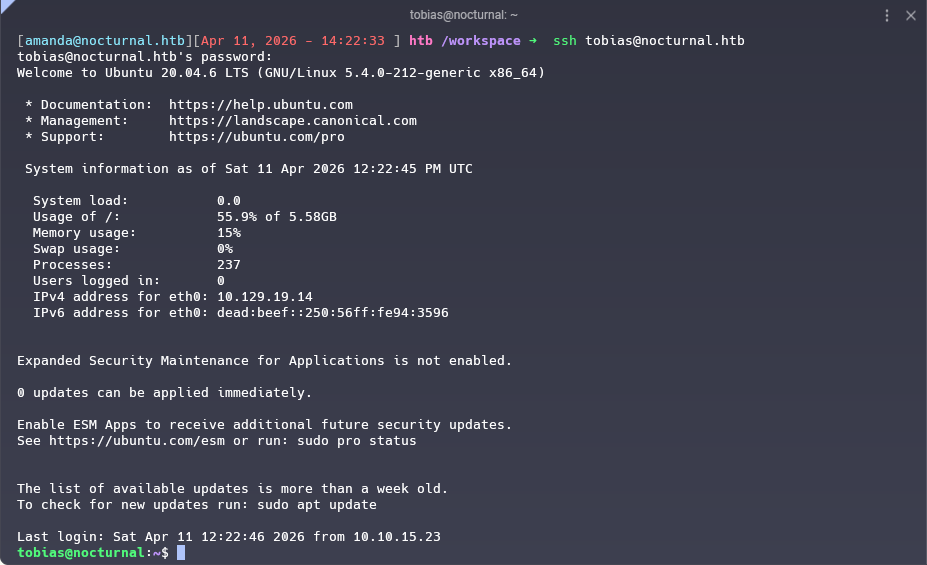Click the ssh command in the first line
927x565 pixels.
point(564,41)
